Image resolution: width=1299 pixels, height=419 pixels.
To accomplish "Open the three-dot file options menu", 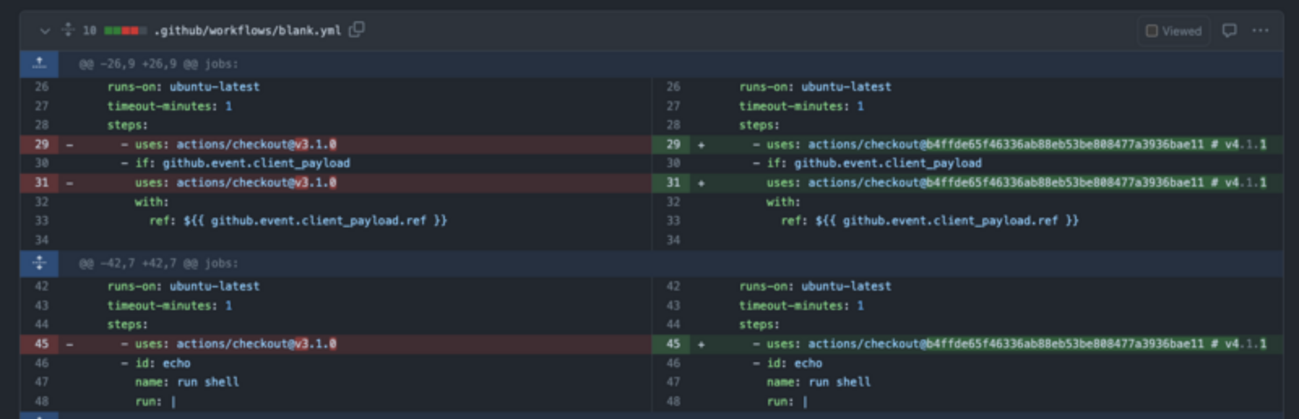I will [1260, 31].
